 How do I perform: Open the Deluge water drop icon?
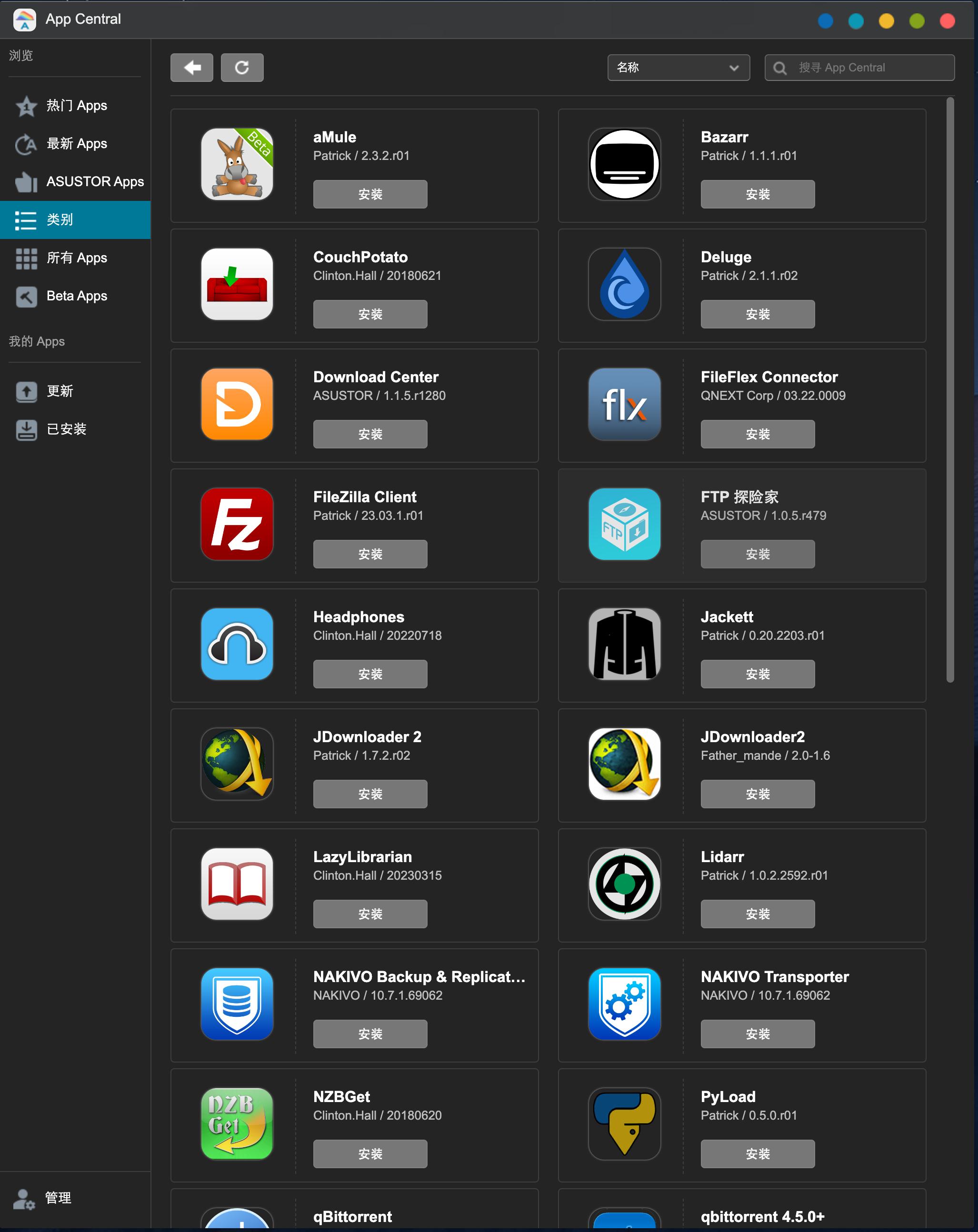coord(624,284)
